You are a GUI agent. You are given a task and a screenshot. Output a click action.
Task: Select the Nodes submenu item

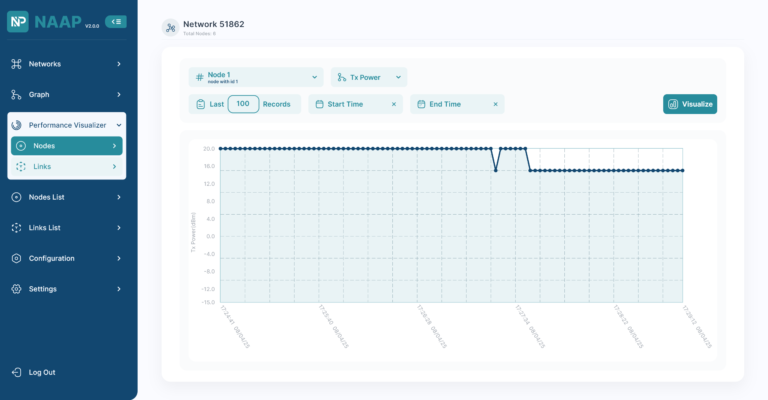[67, 146]
